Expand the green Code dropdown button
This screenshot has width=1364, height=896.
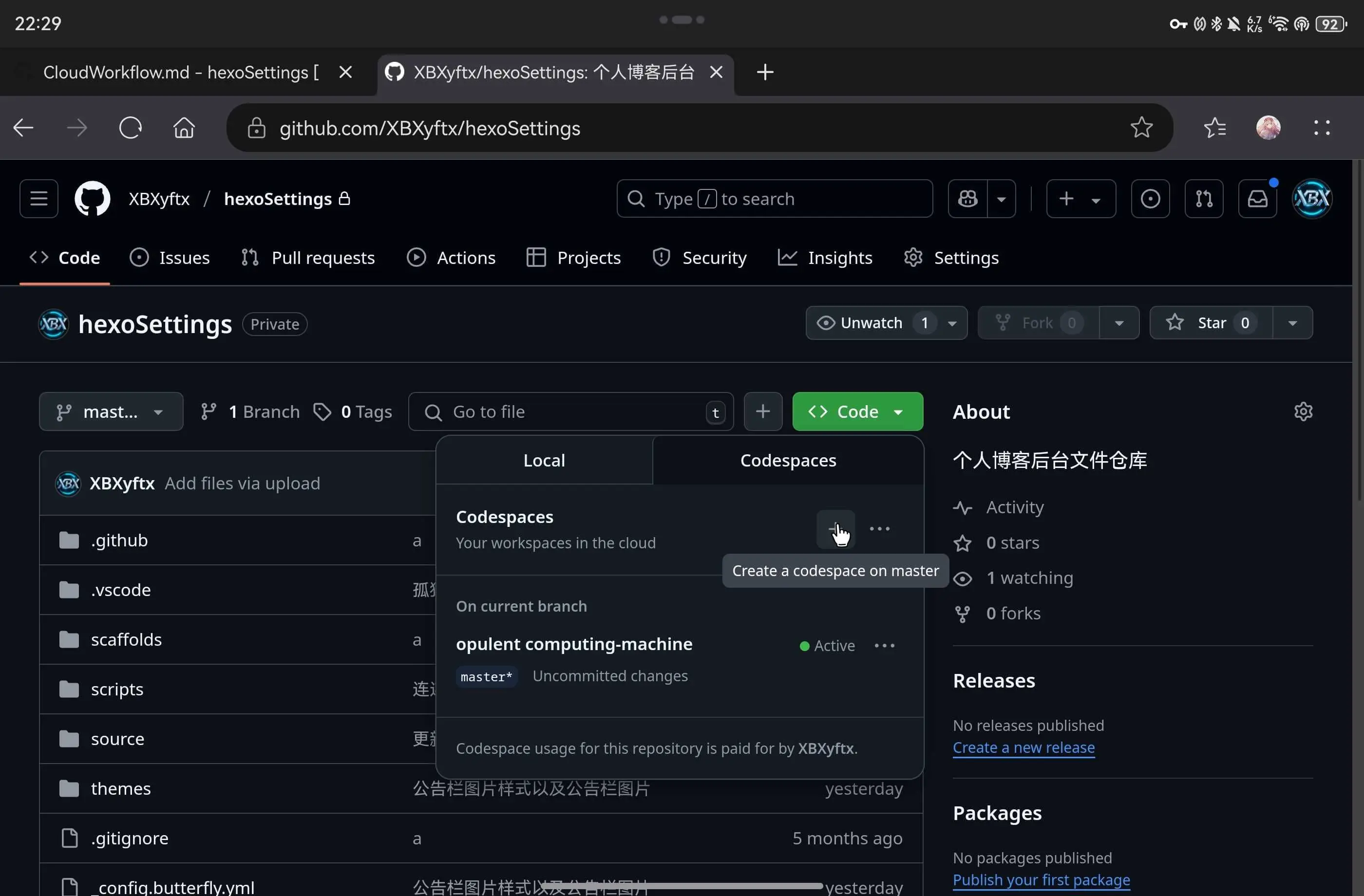[x=857, y=411]
